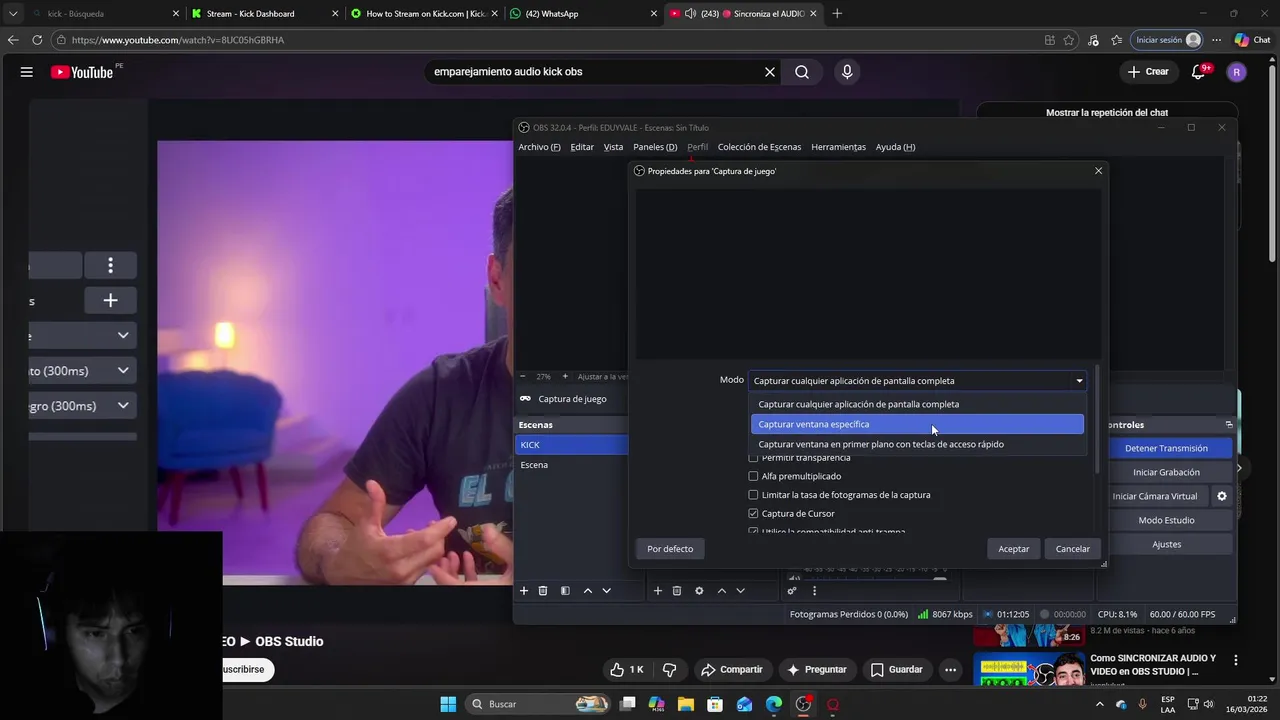Click Modo Estudio in OBS

click(x=1166, y=520)
